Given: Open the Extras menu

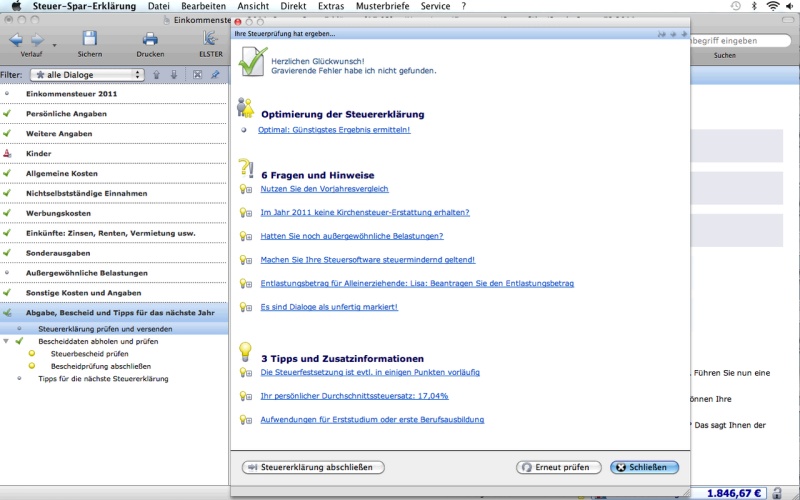Looking at the screenshot, I should coord(331,6).
